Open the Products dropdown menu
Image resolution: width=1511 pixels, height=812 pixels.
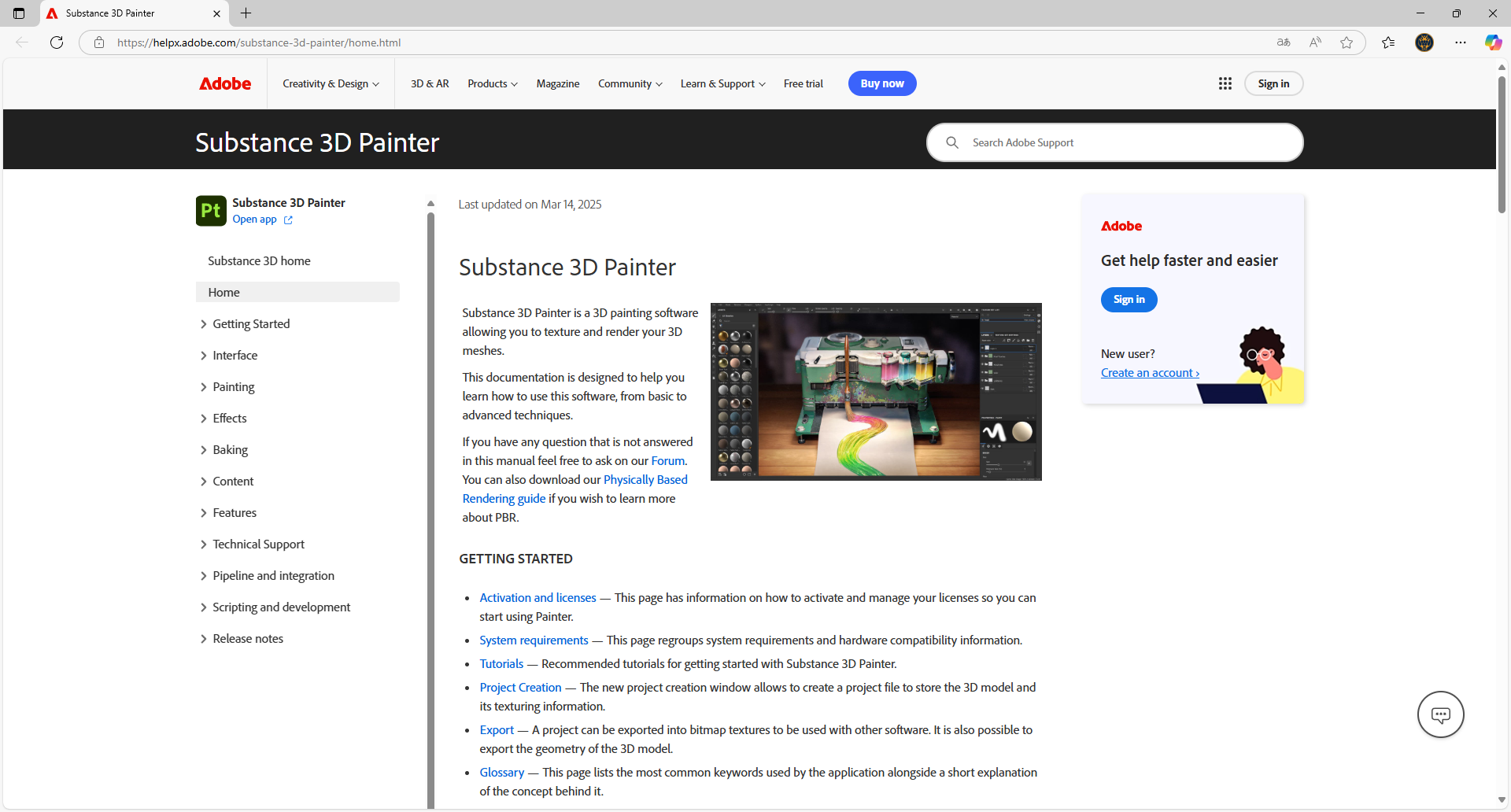tap(493, 83)
